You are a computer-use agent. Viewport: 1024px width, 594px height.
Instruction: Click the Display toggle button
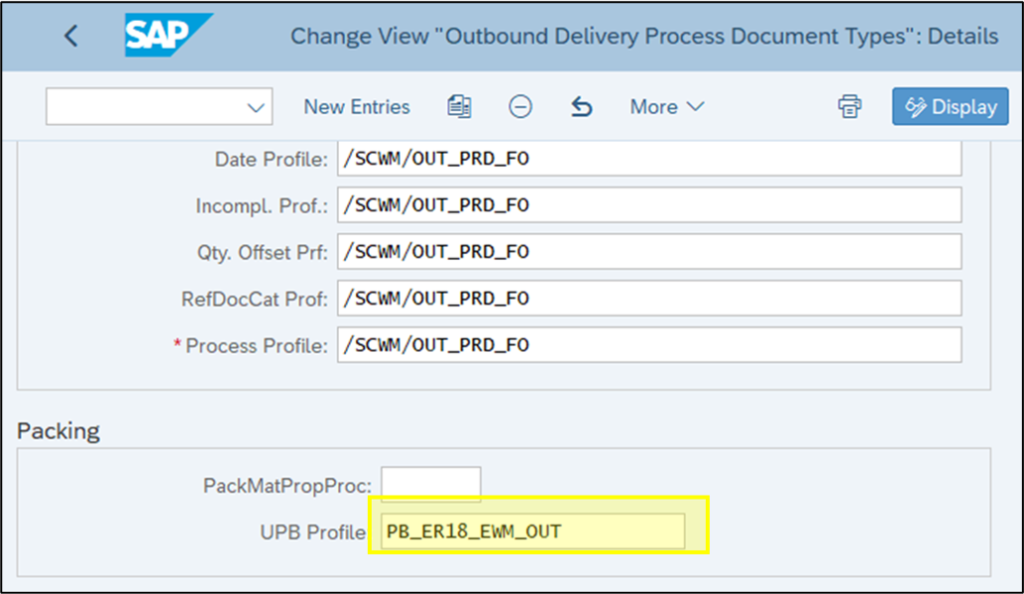click(950, 106)
